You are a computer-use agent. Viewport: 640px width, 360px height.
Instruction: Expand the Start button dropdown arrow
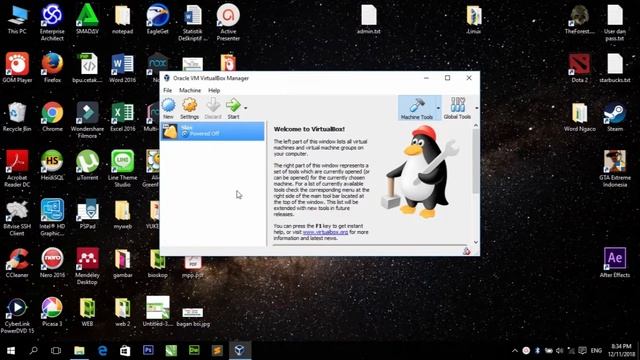[x=245, y=108]
